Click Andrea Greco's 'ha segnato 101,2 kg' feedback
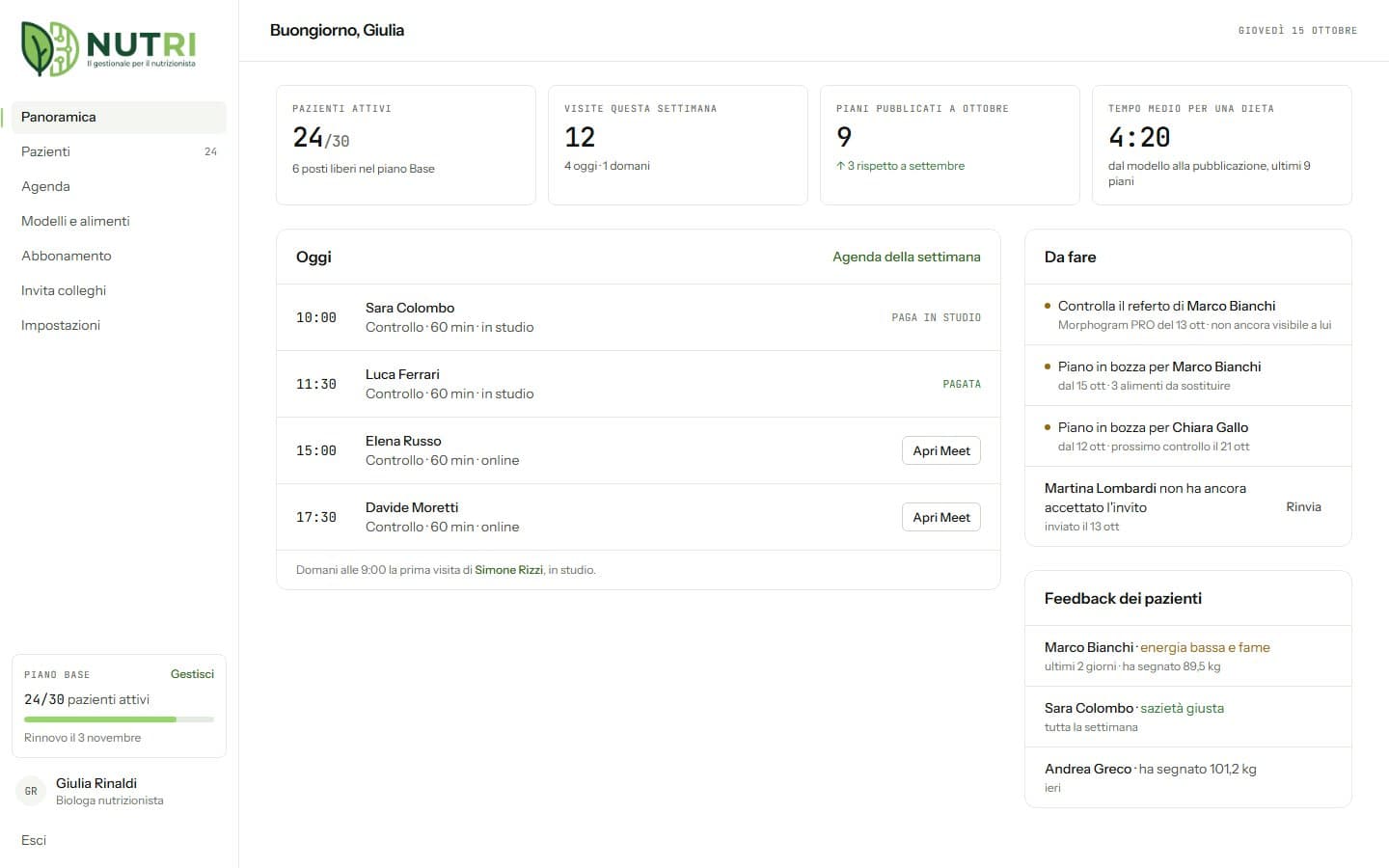1389x868 pixels. coord(1197,769)
